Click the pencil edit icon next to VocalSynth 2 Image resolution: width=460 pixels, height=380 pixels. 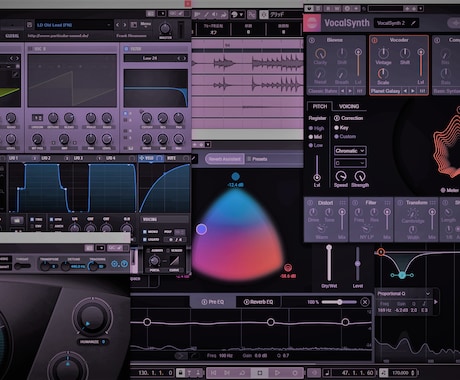tap(413, 23)
